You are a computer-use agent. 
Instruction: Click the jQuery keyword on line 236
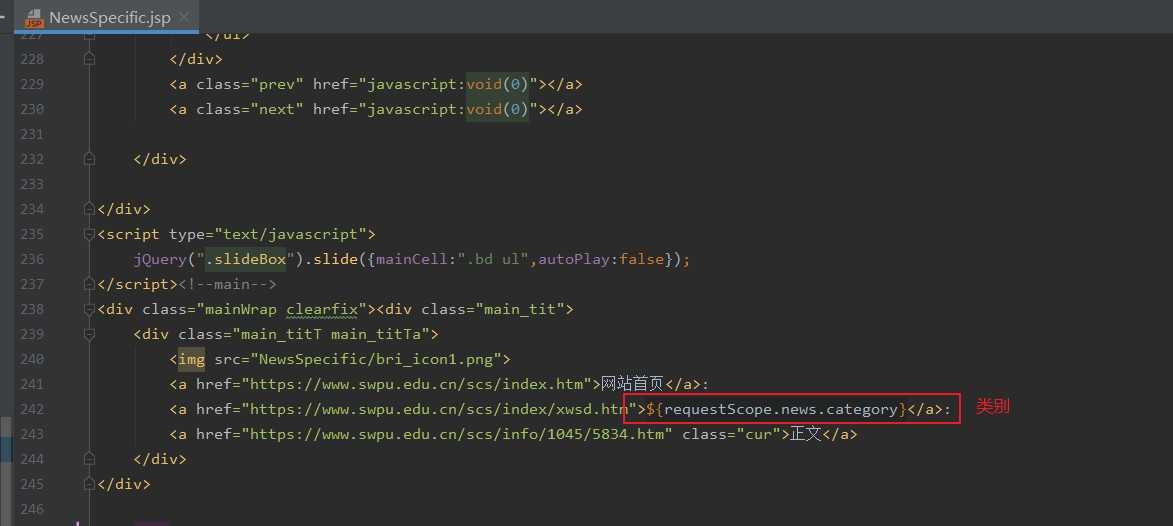pyautogui.click(x=160, y=259)
